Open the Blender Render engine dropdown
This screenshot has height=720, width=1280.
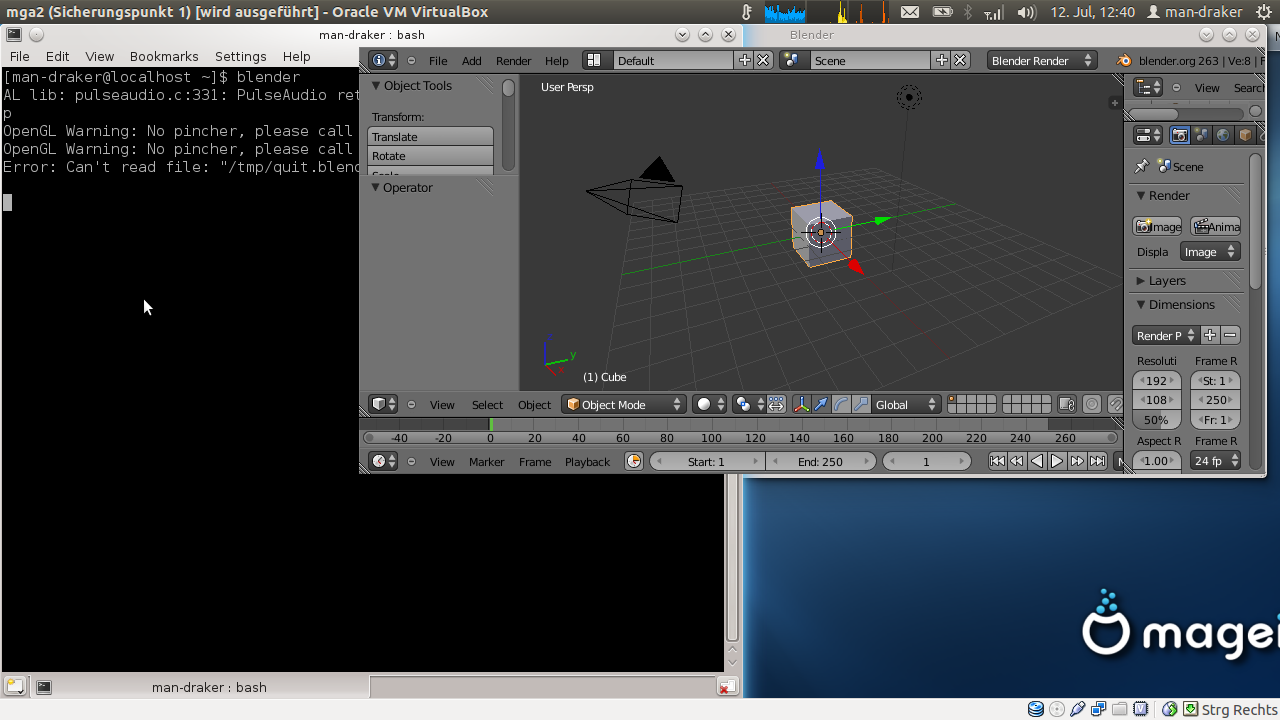(1041, 60)
